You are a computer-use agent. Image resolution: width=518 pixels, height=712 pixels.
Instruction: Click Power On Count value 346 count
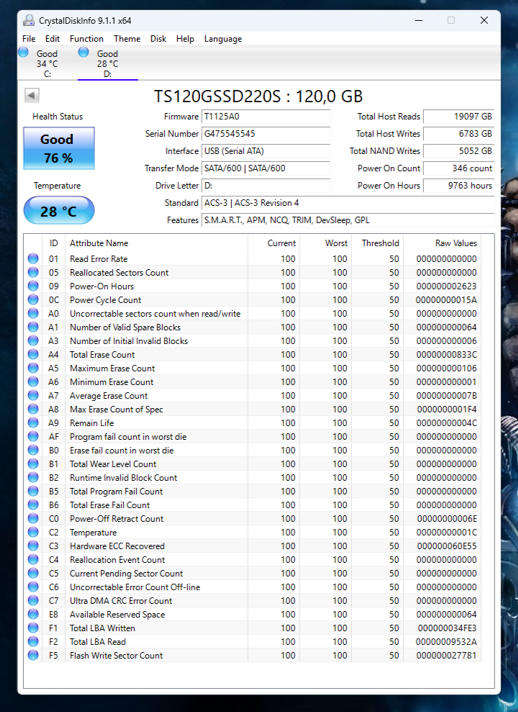(459, 168)
